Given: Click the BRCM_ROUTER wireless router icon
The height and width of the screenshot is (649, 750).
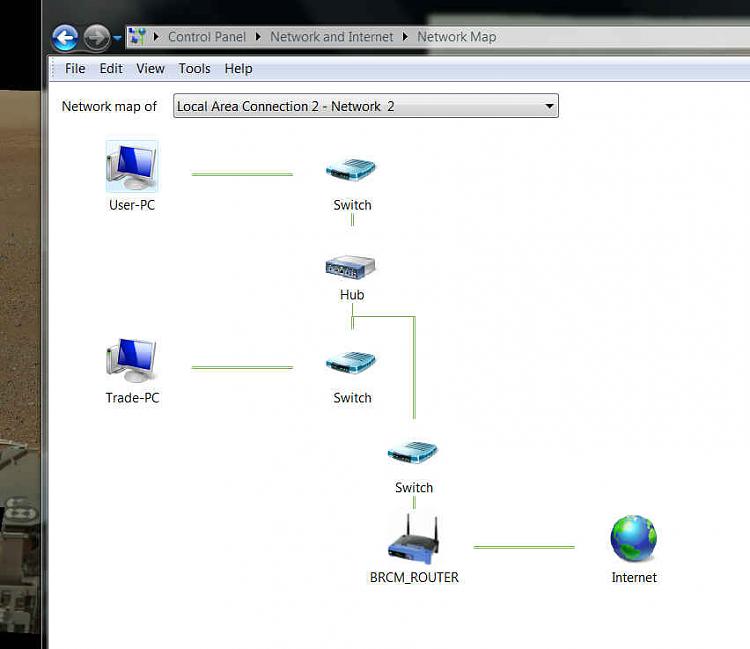Looking at the screenshot, I should [x=414, y=539].
